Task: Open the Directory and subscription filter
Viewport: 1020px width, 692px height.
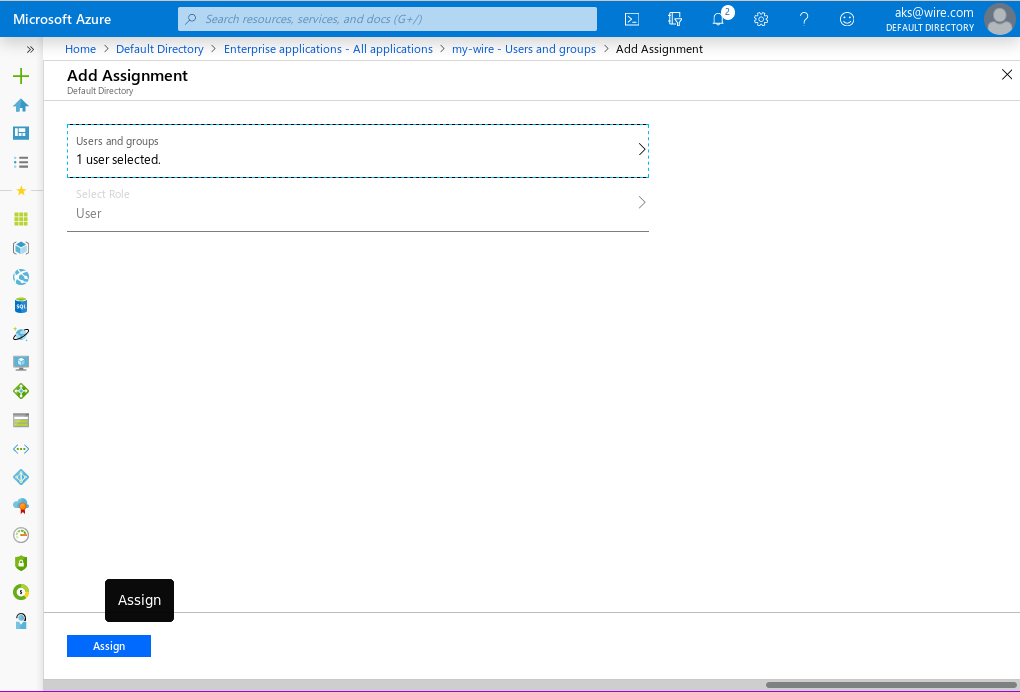Action: point(675,19)
